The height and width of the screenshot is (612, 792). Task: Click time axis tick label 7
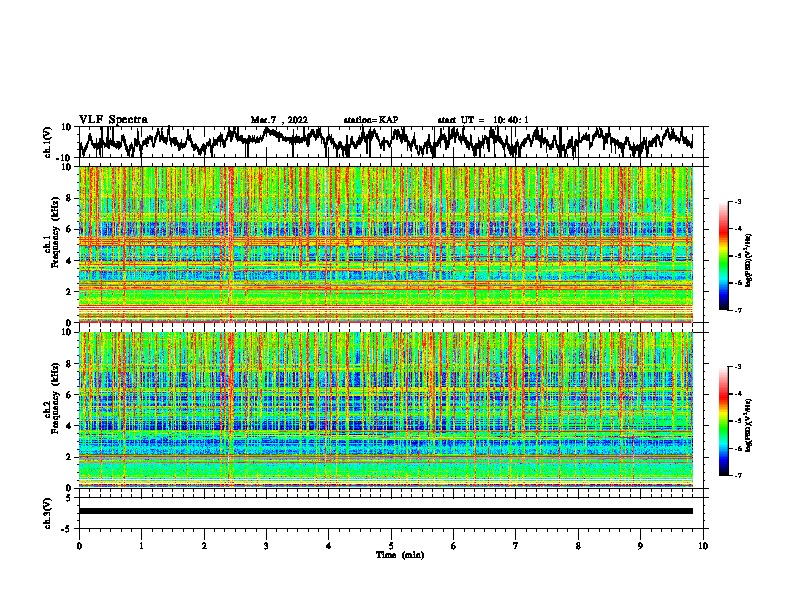[516, 546]
